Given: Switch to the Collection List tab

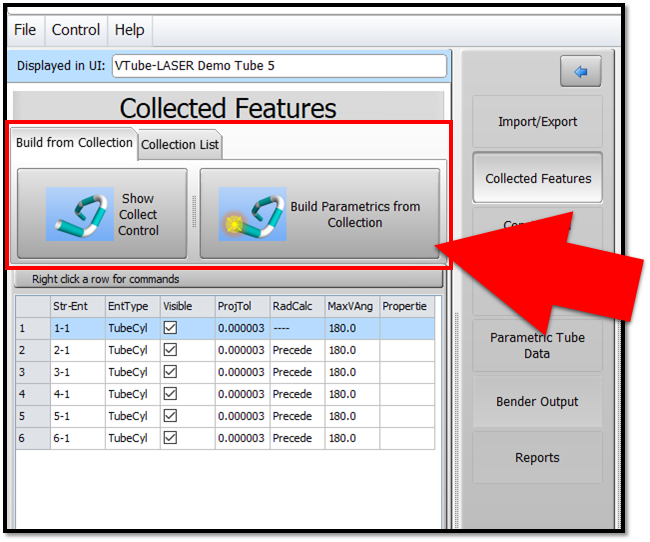Looking at the screenshot, I should point(180,145).
